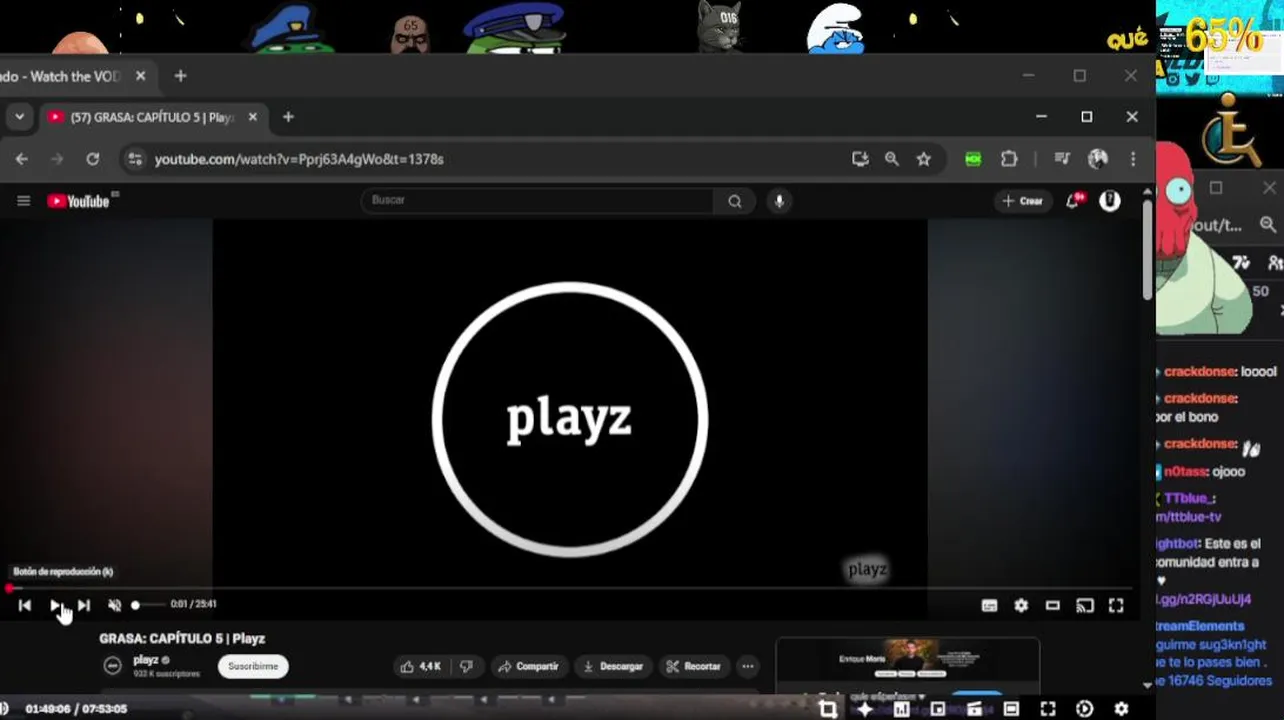Screen dimensions: 1284x720
Task: Toggle subtitles on the YouTube player
Action: [x=989, y=605]
